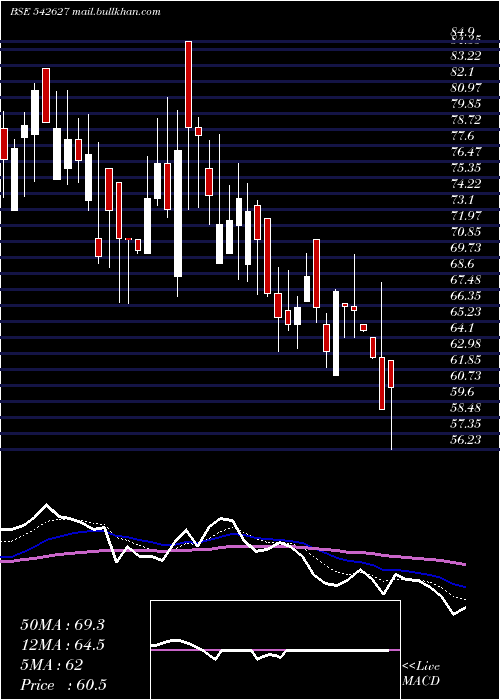Viewport: 500px width, 700px height.
Task: Click the 76.47 price label
Action: [x=466, y=152]
